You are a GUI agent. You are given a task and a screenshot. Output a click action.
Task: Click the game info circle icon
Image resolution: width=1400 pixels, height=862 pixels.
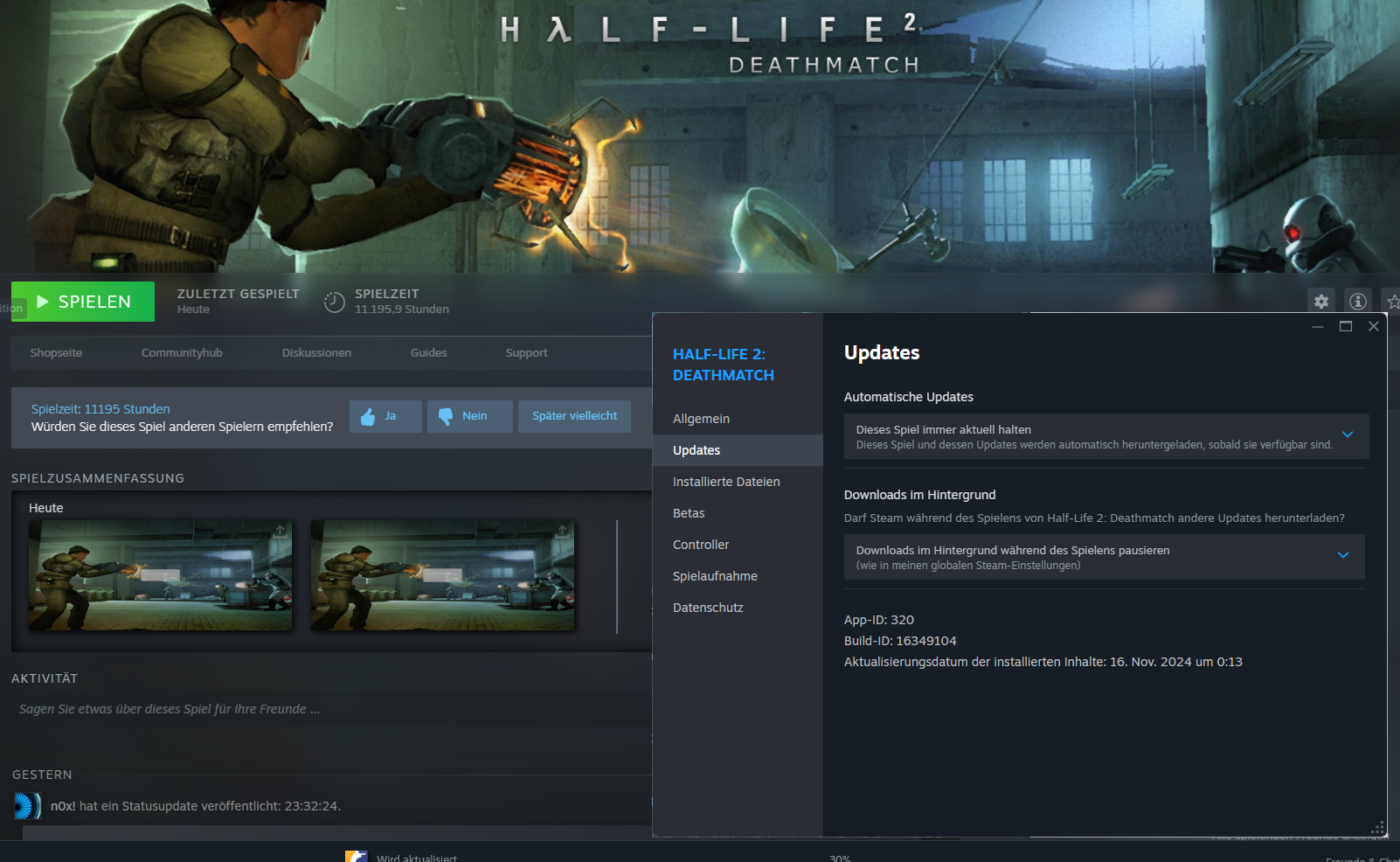[x=1358, y=302]
